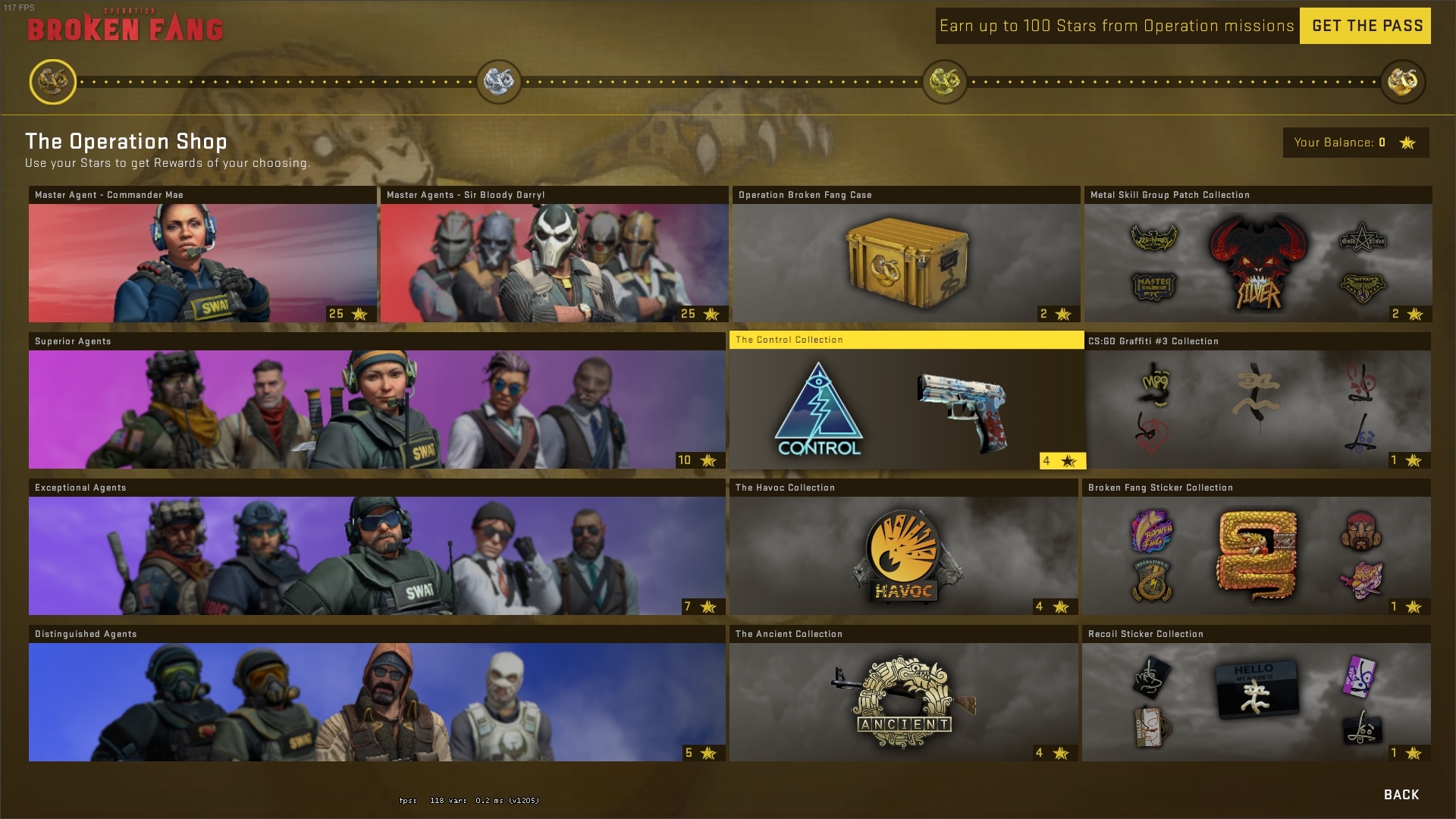Click the ANCIENT collection emblem

902,702
